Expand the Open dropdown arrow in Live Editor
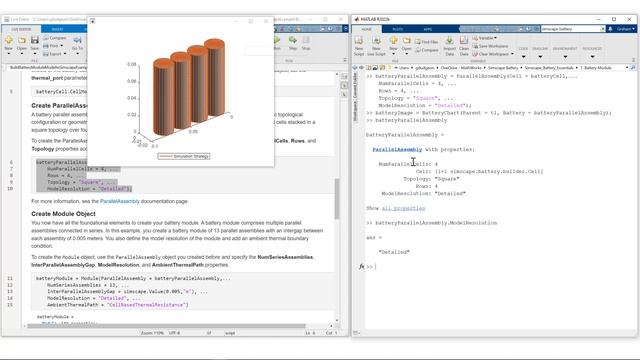 tap(22, 54)
